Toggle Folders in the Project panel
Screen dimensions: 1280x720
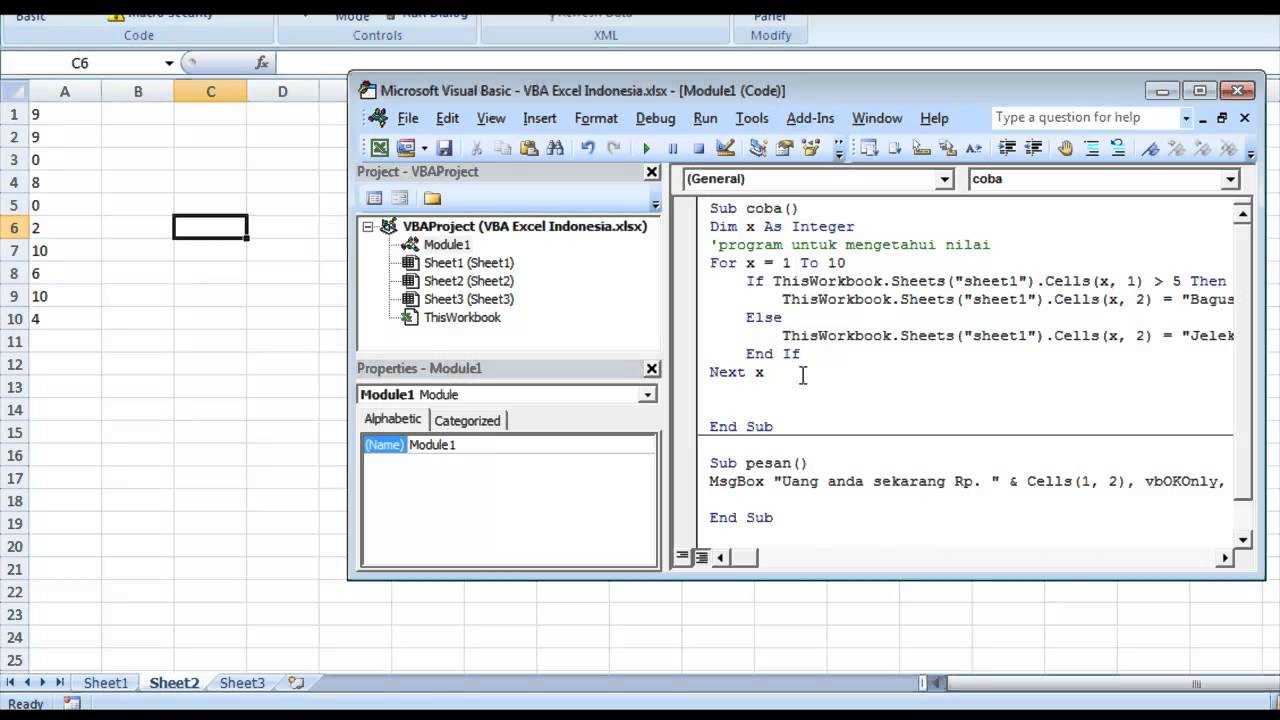pos(432,198)
